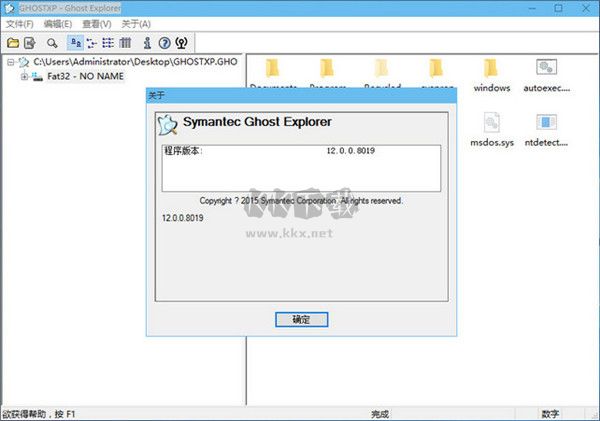Click the extract toolbar icon beside Open
Image resolution: width=600 pixels, height=421 pixels.
click(30, 43)
